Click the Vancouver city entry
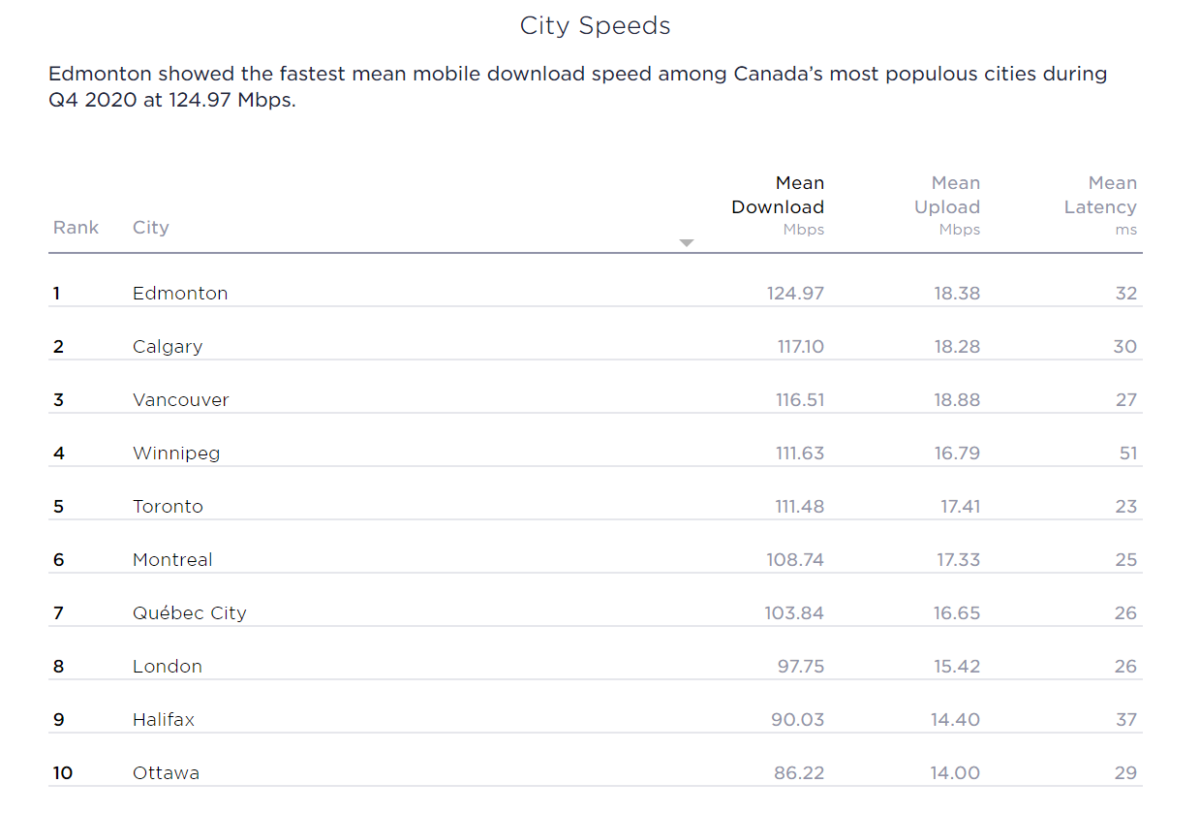This screenshot has height=814, width=1200. (x=181, y=400)
